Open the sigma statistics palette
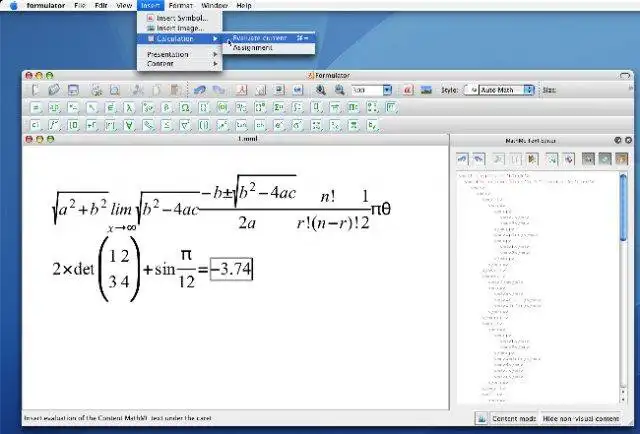 (x=297, y=125)
